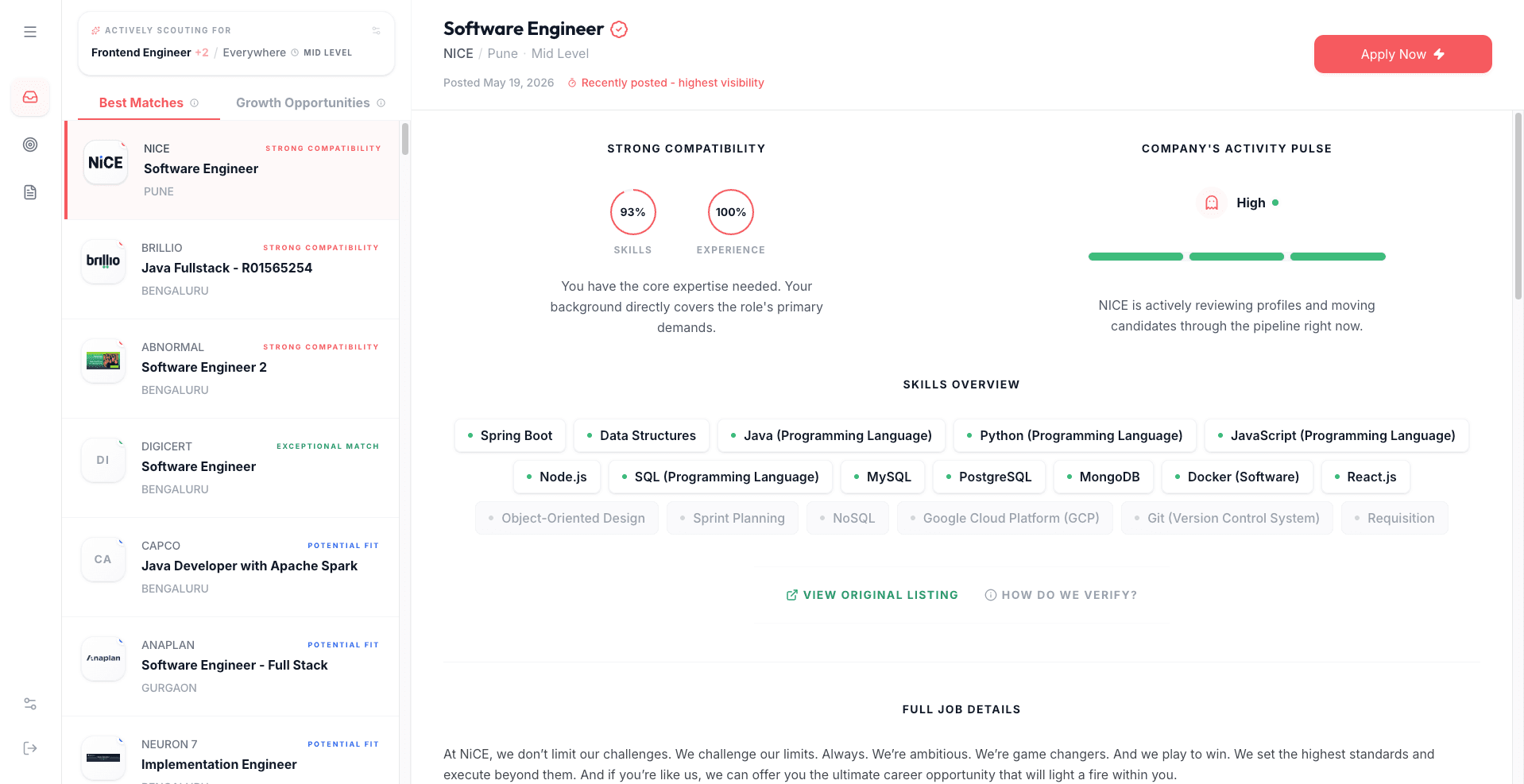Click the CA placeholder logo for Capco
Screen dimensions: 1524x784
click(103, 559)
